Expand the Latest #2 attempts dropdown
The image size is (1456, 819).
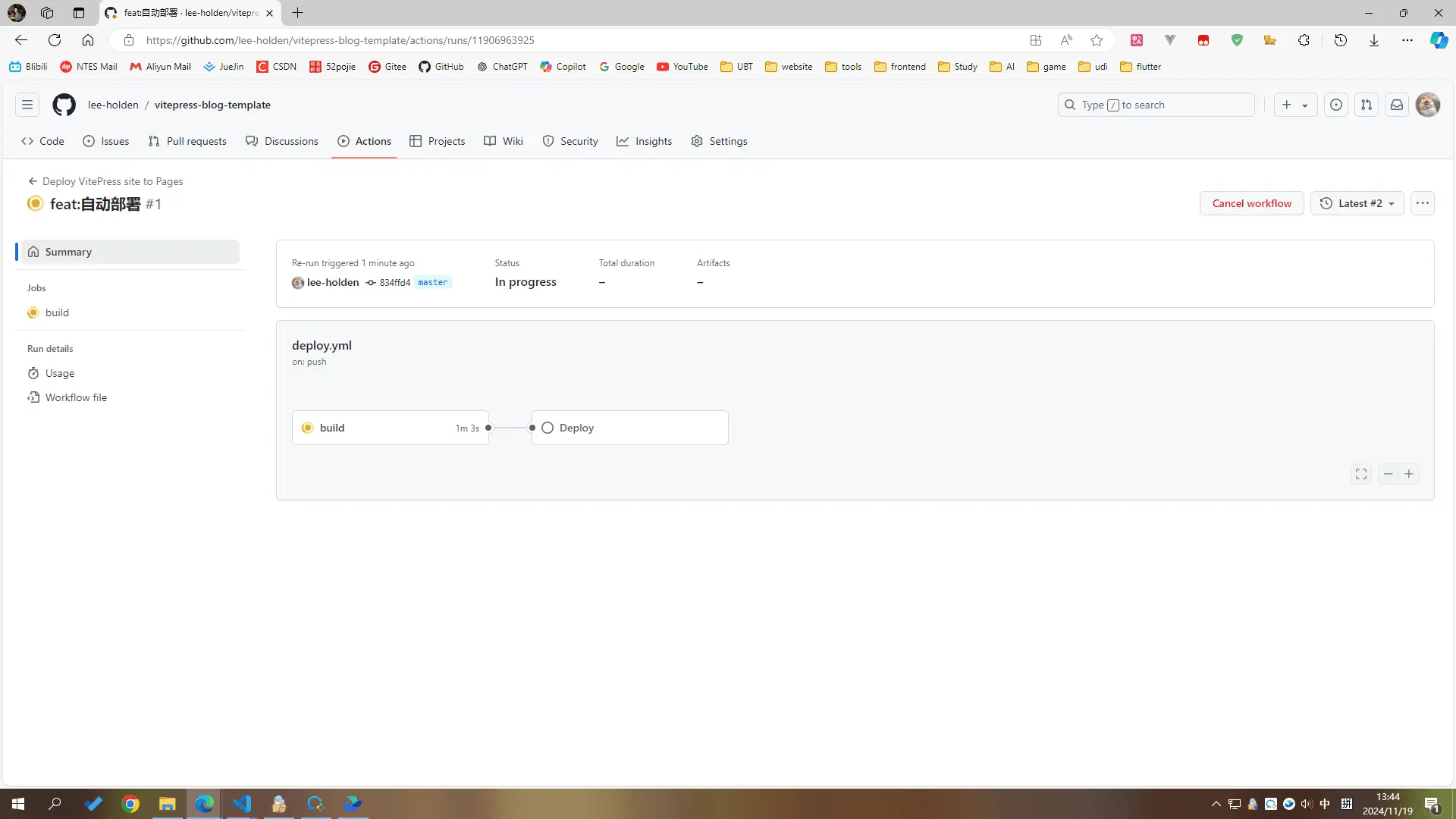[1357, 203]
